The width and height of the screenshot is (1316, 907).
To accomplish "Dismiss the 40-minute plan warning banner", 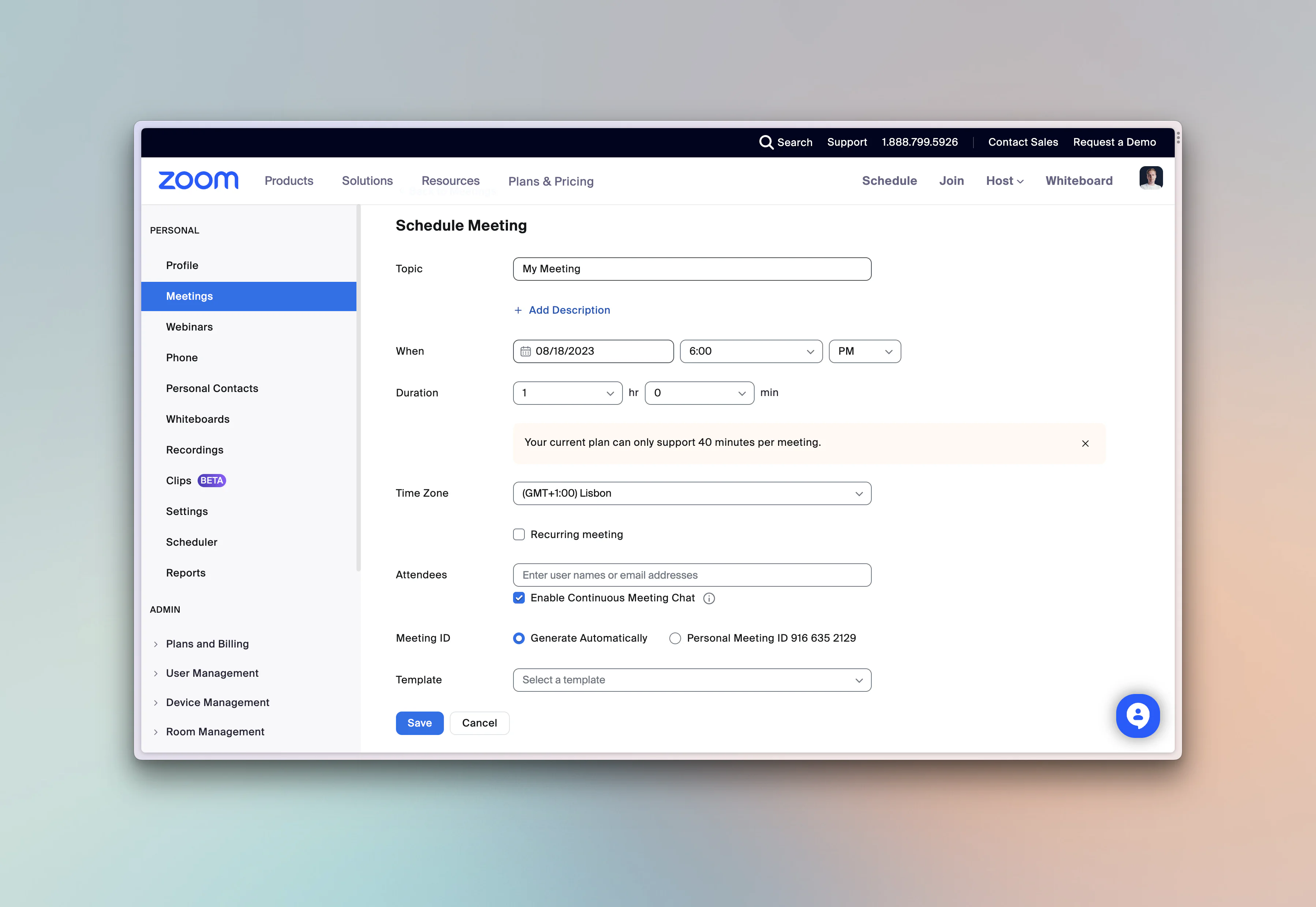I will click(x=1085, y=443).
